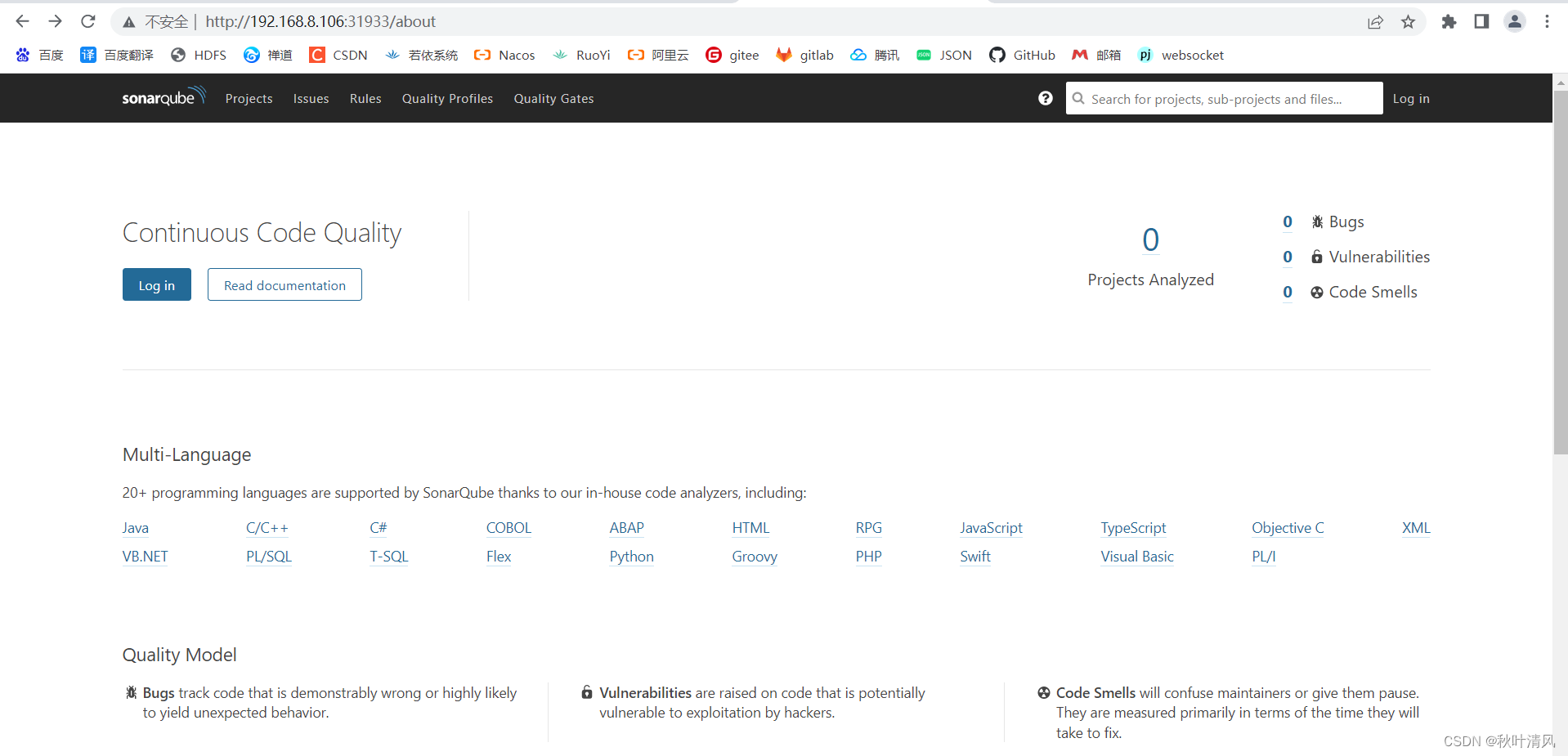
Task: Open the PL/SQL language link
Action: (x=269, y=557)
